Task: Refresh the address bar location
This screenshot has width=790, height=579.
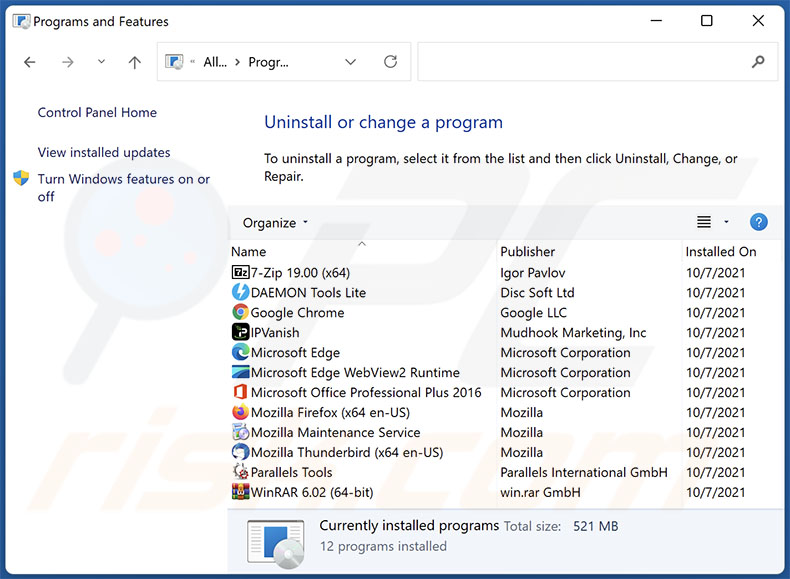Action: [390, 62]
